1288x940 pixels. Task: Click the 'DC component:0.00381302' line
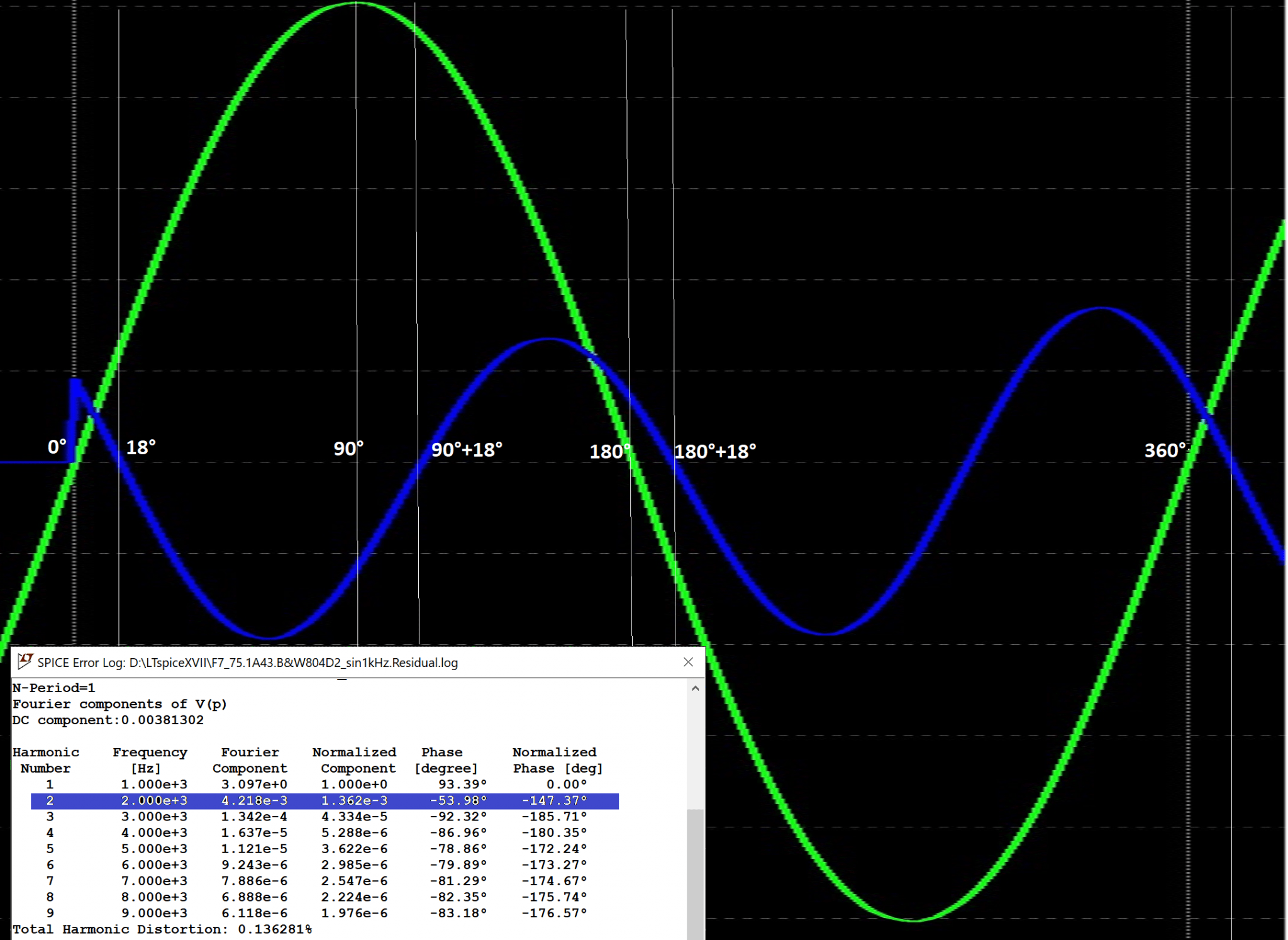[108, 720]
